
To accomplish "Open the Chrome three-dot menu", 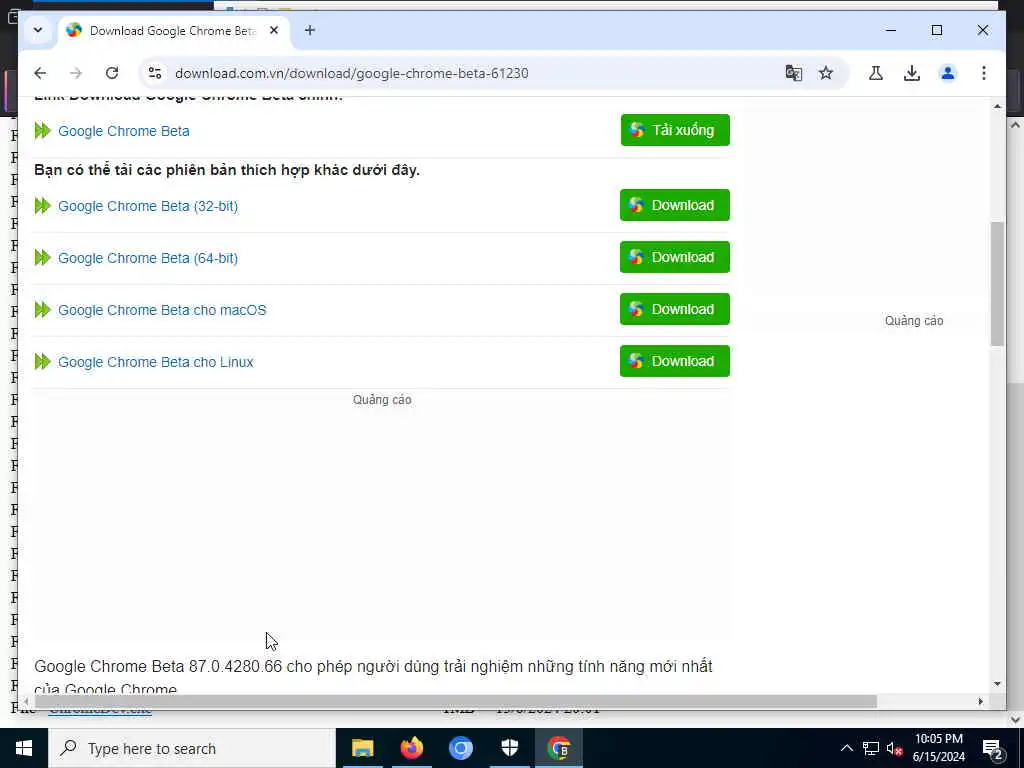I will pos(984,73).
